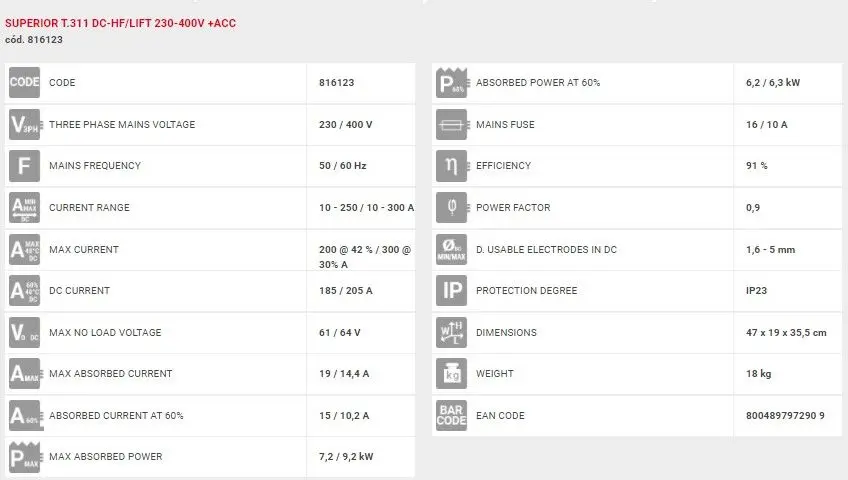Click the dimensions icon
848x480 pixels.
[x=452, y=332]
